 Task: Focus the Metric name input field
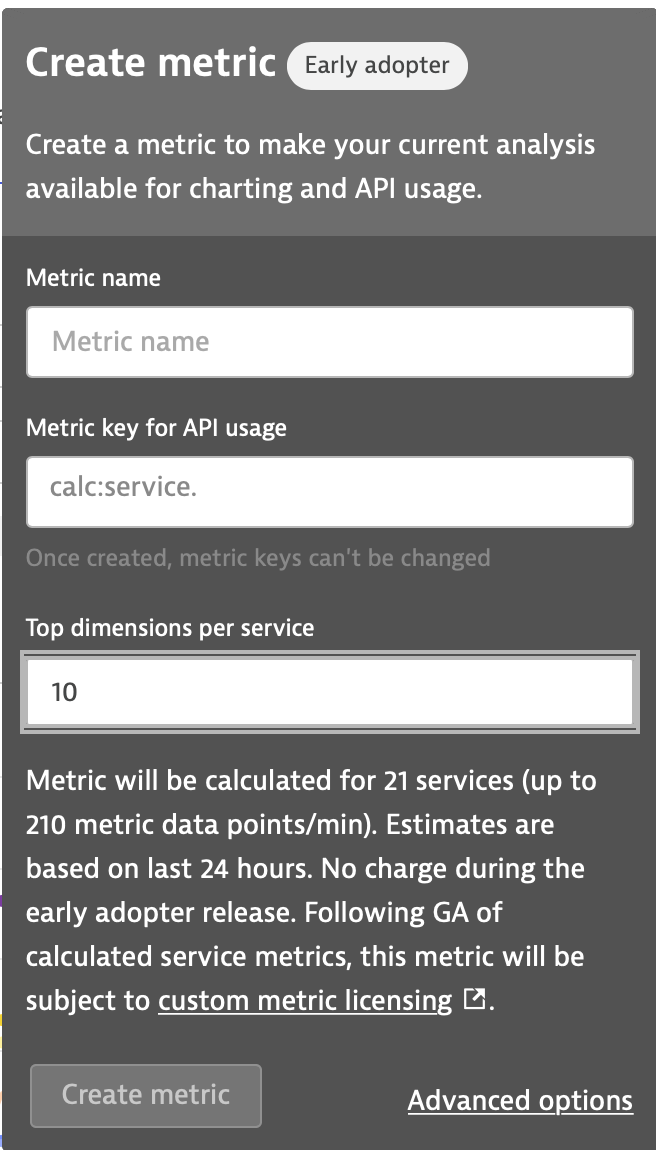click(x=329, y=342)
